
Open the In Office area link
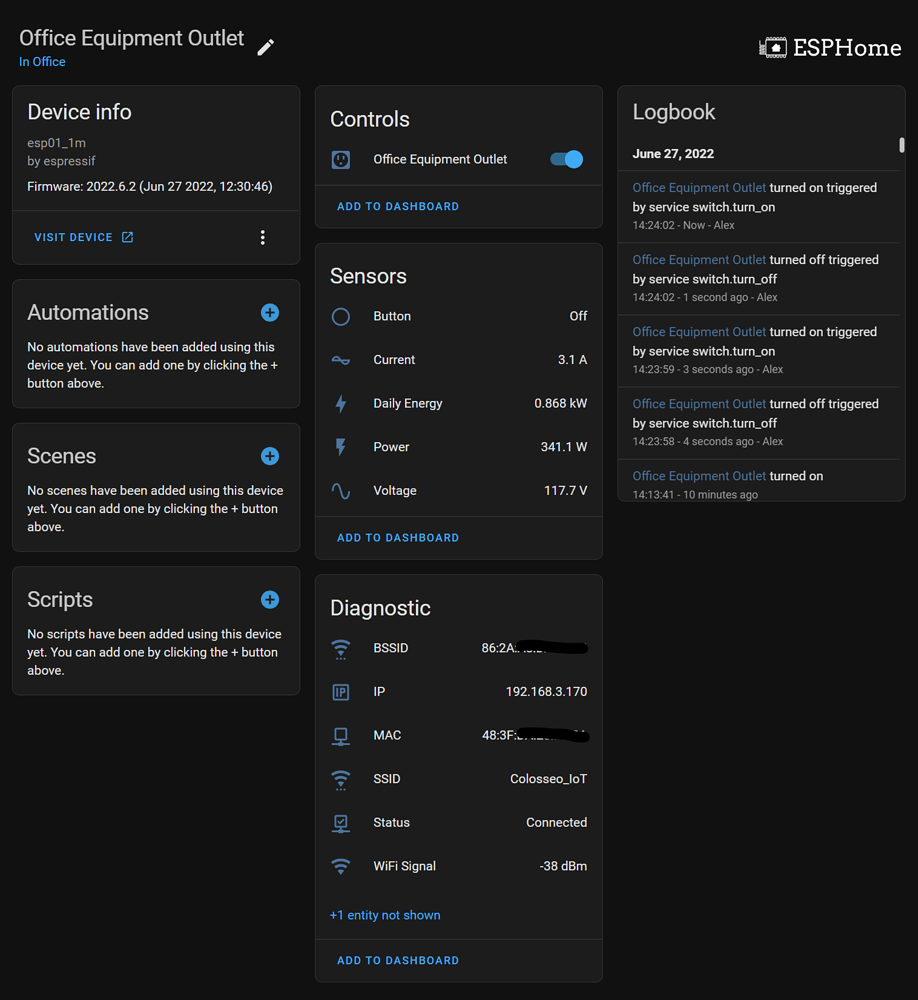(x=42, y=62)
